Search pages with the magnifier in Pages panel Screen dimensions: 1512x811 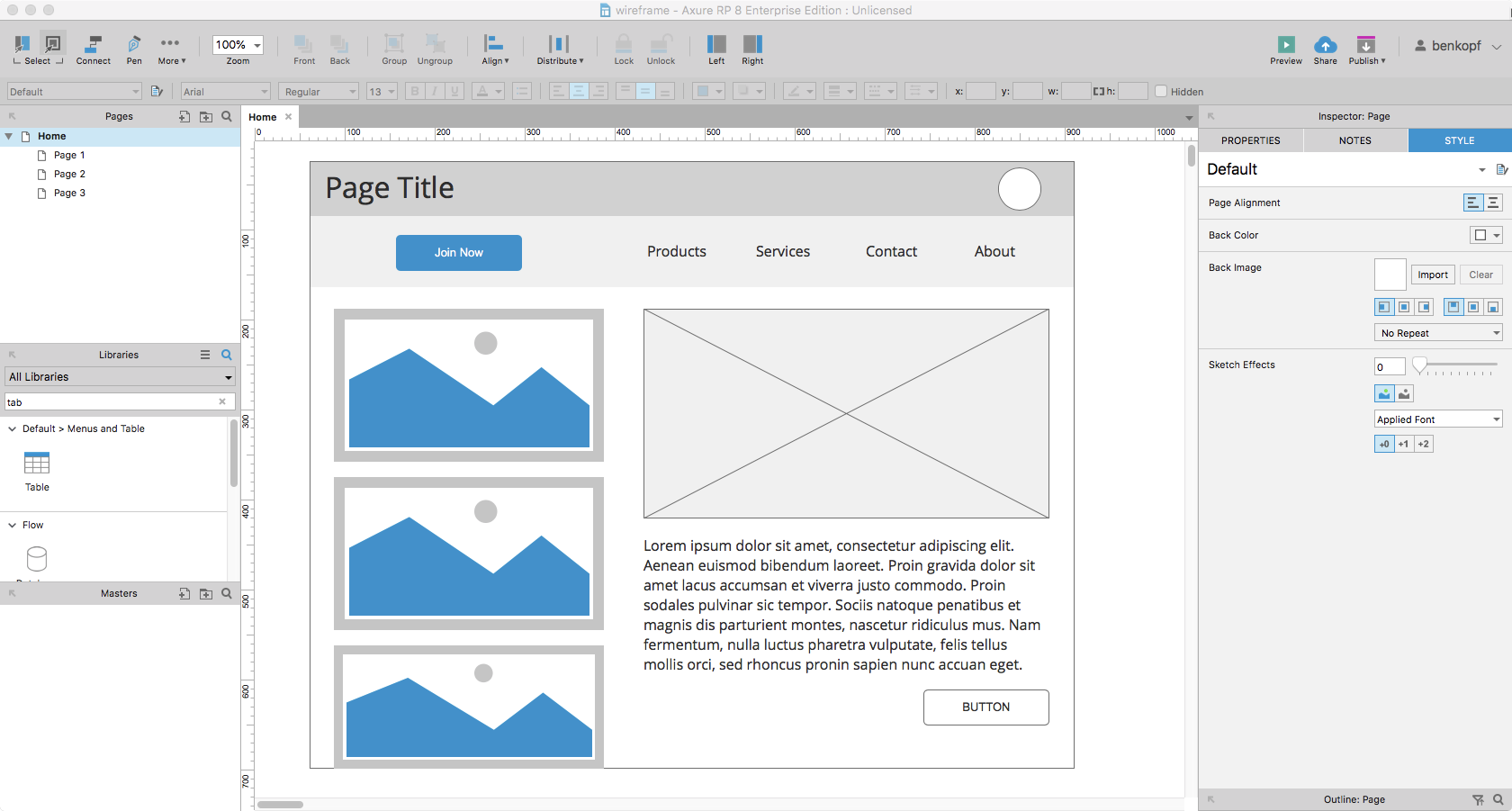tap(226, 116)
